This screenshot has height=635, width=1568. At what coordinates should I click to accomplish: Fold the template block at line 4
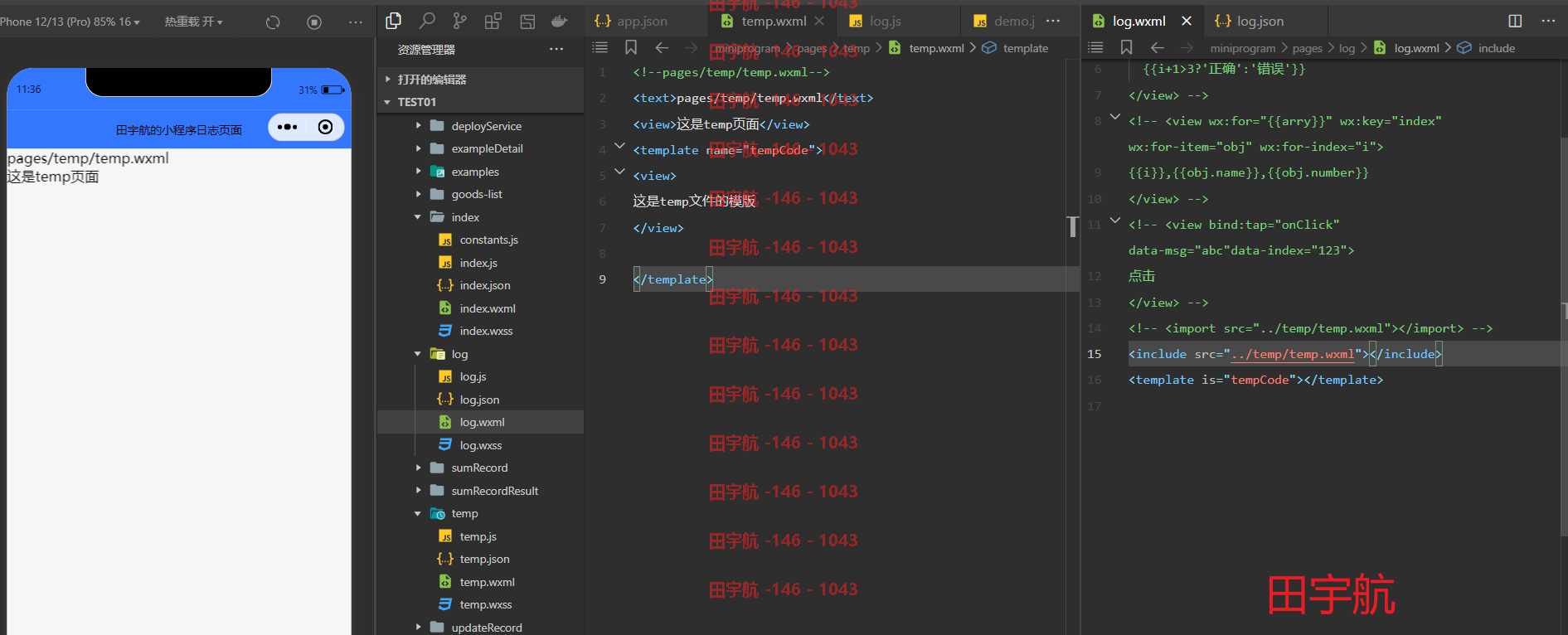point(619,146)
